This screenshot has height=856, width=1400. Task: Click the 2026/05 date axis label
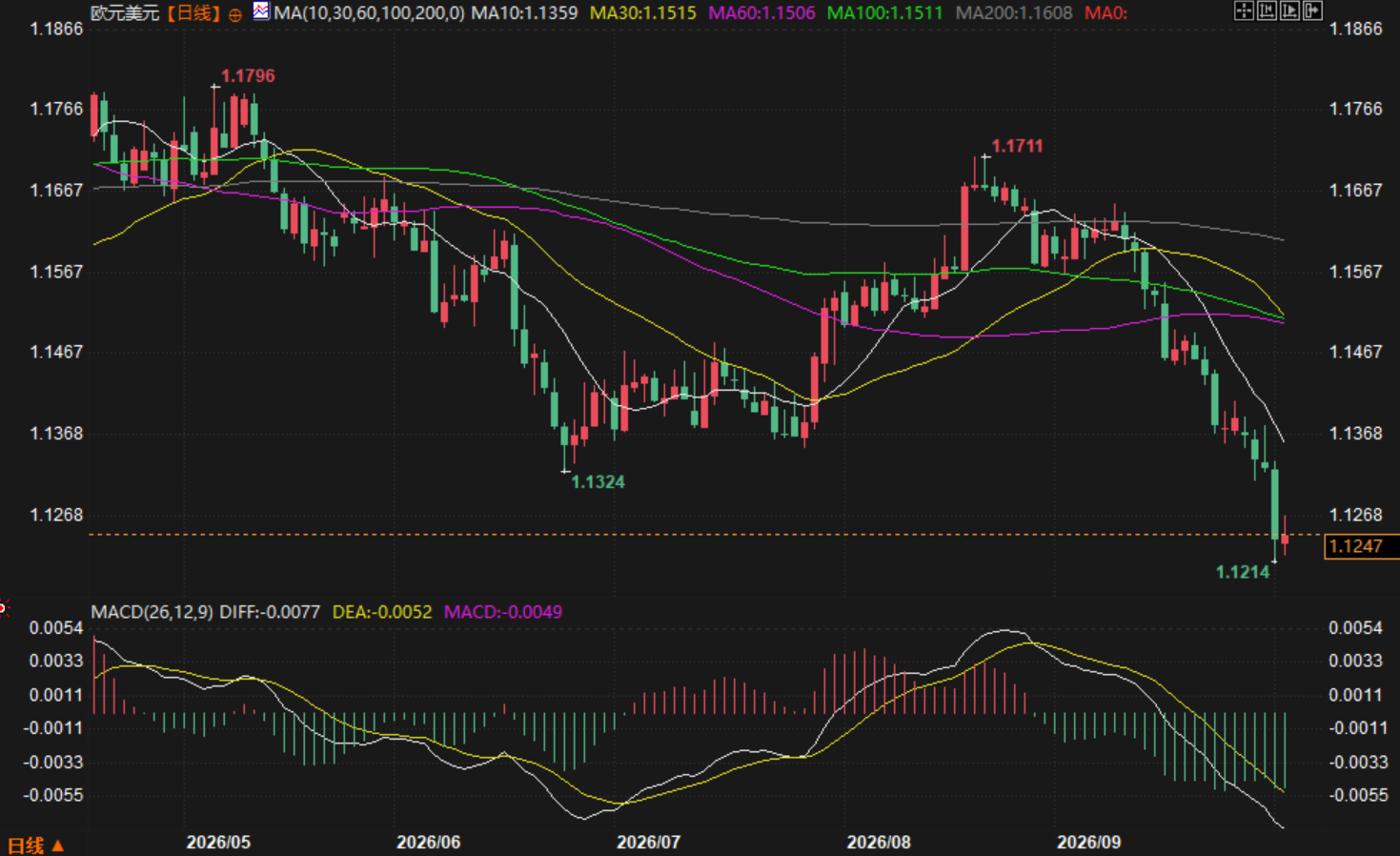click(218, 843)
